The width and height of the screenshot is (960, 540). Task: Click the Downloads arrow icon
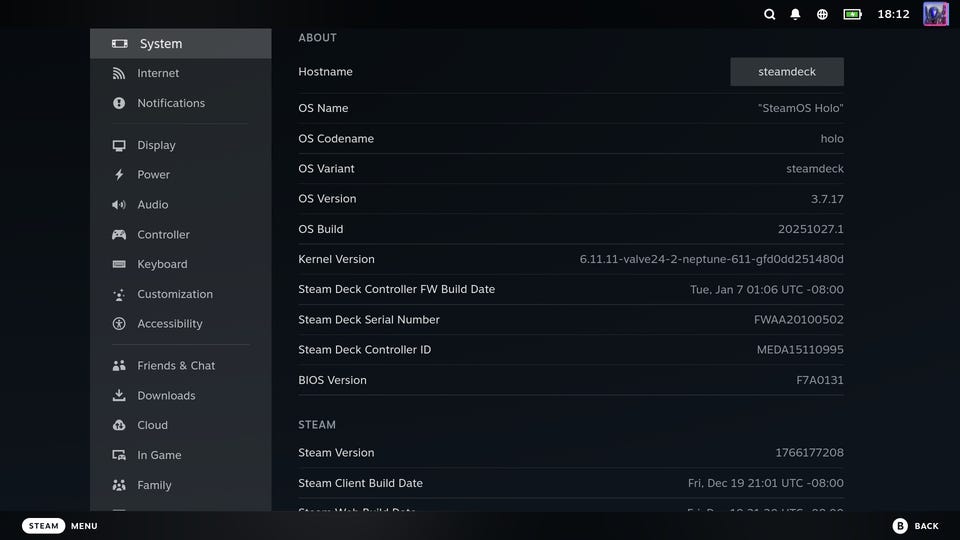[x=119, y=395]
